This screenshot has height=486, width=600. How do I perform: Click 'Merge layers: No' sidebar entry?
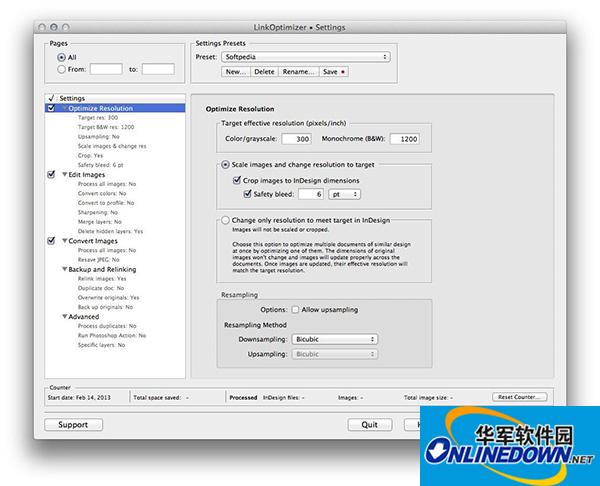pyautogui.click(x=99, y=222)
